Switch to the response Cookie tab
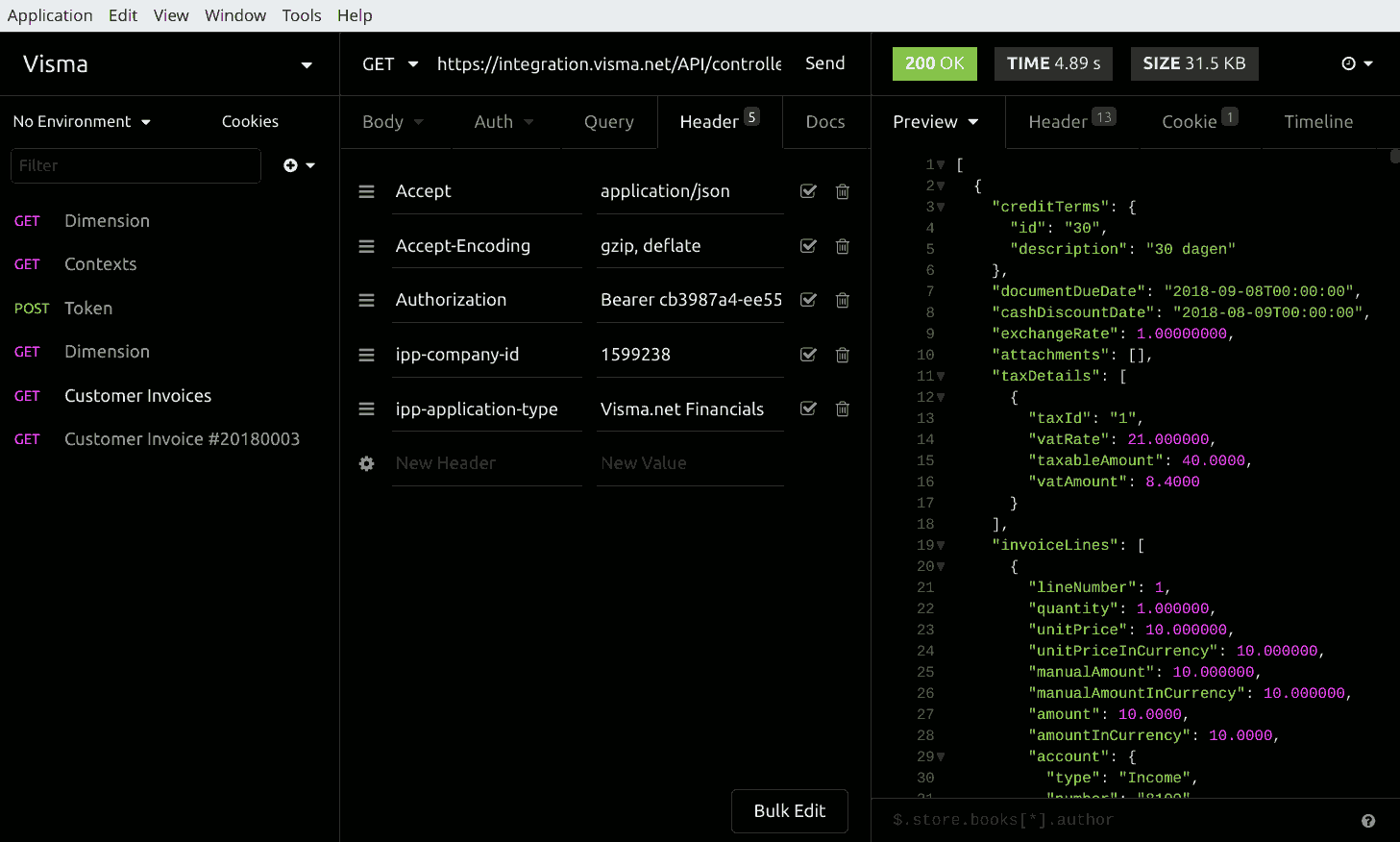Screen dimensions: 1400x842 [1200, 122]
